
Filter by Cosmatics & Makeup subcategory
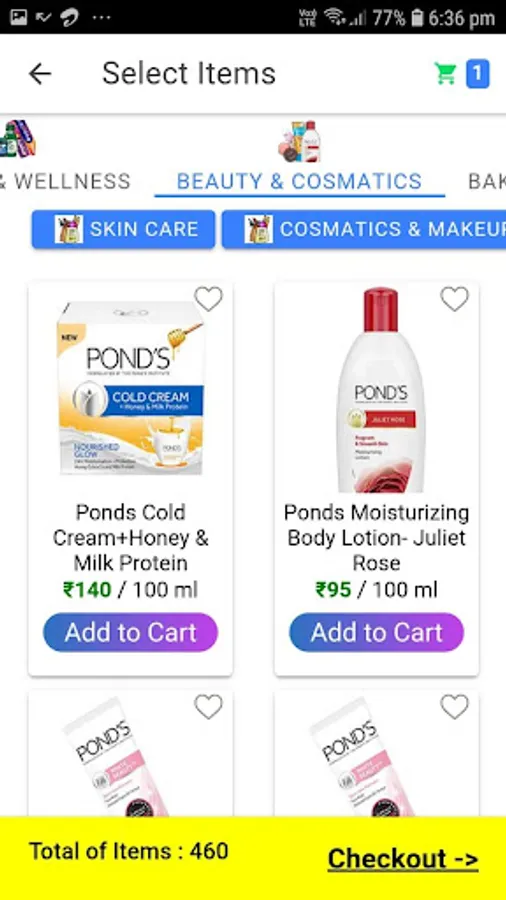(364, 229)
